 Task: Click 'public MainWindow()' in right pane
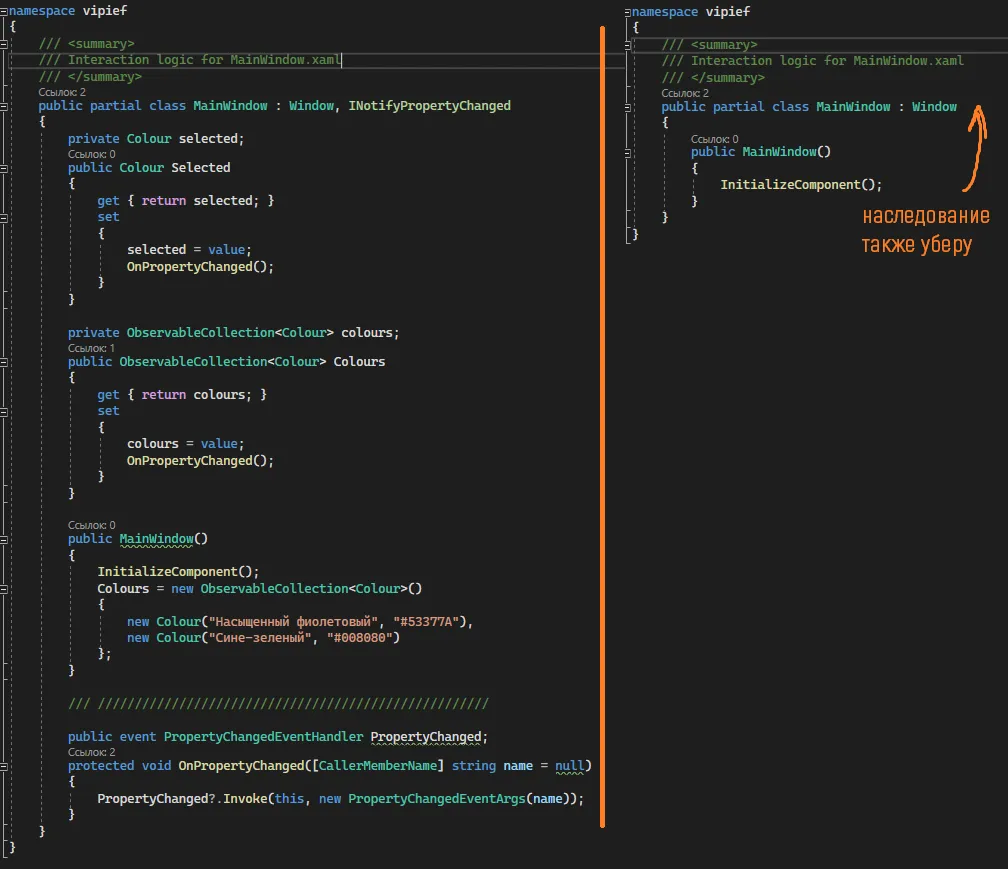click(x=761, y=152)
